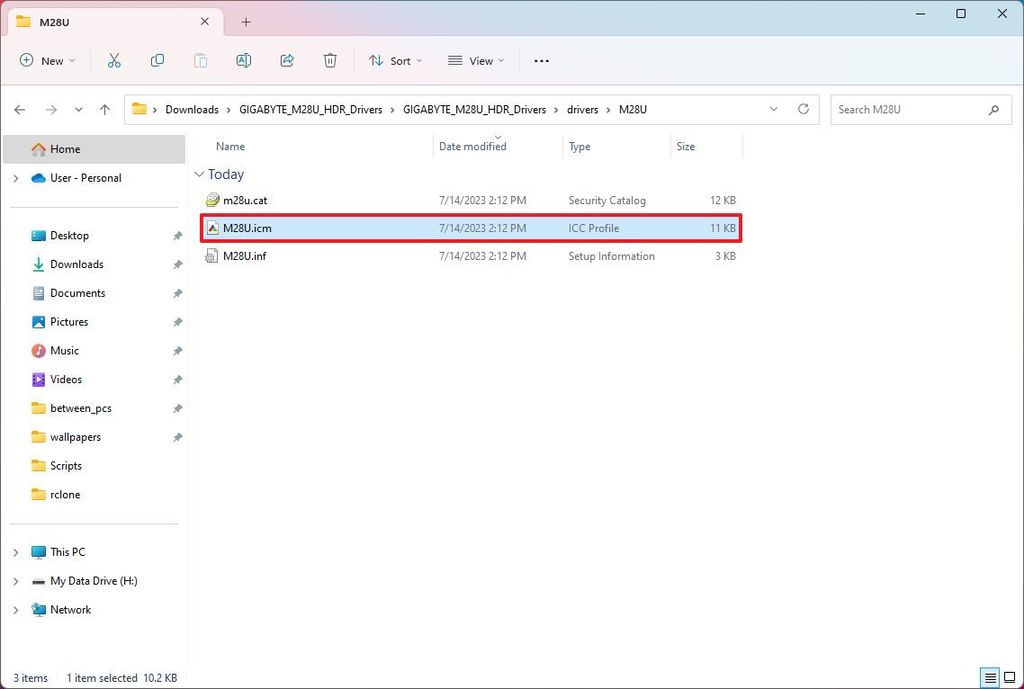Expand Network in the sidebar
The image size is (1024, 689).
pos(14,610)
